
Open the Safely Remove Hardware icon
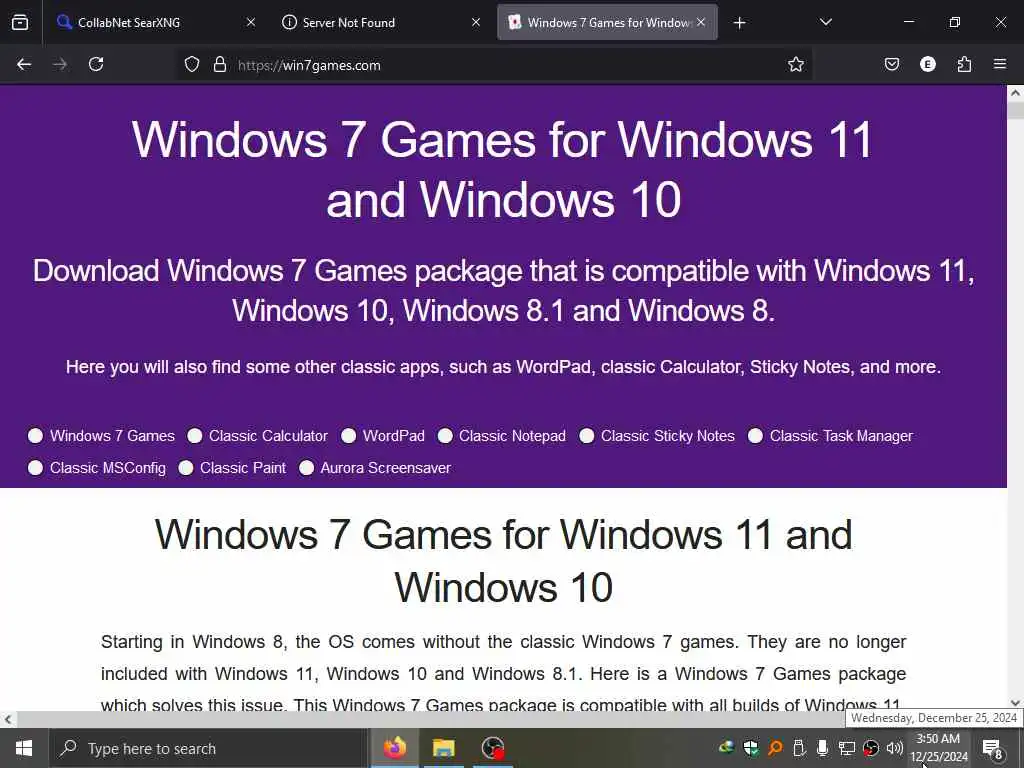(799, 748)
